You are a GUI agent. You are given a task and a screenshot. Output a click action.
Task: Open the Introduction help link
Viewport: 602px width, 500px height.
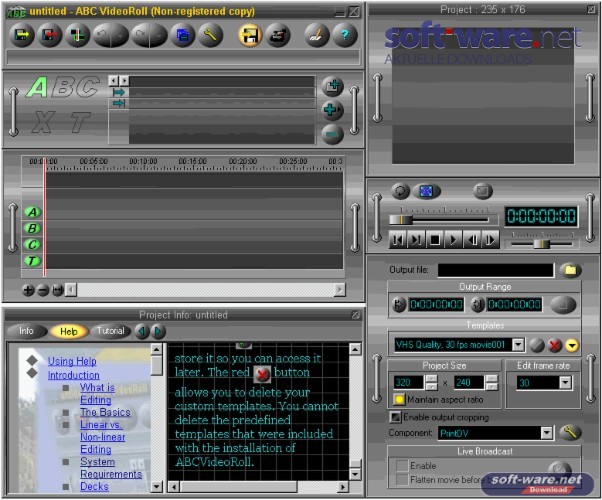pyautogui.click(x=73, y=375)
